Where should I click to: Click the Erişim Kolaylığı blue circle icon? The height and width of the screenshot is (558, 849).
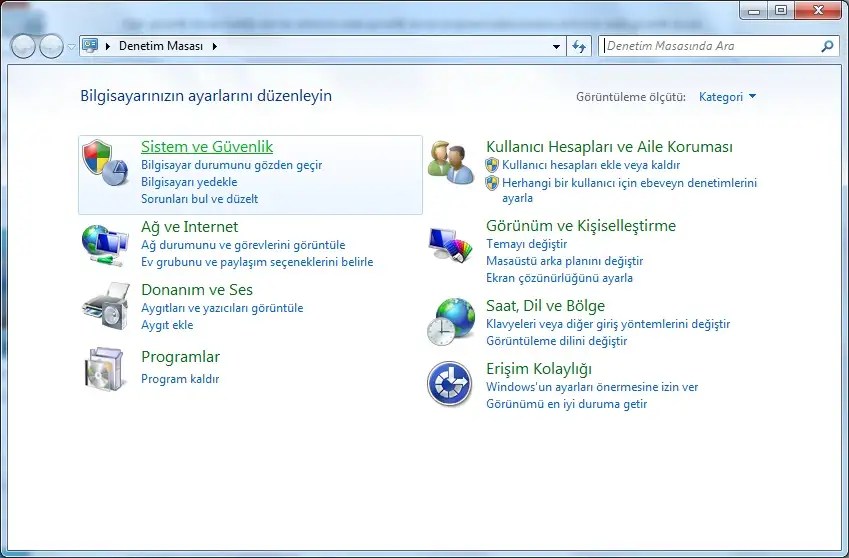pos(449,384)
